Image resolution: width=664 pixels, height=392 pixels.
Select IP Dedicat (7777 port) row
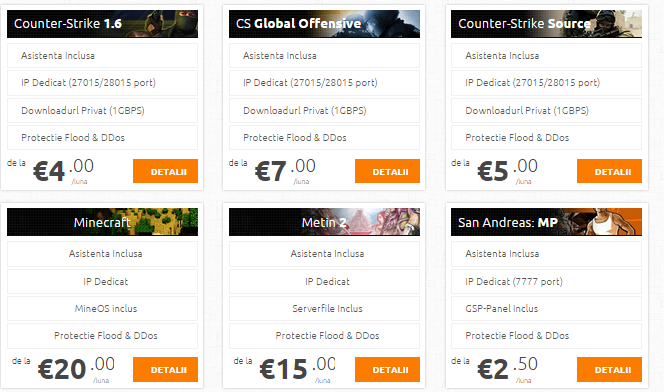(x=546, y=282)
